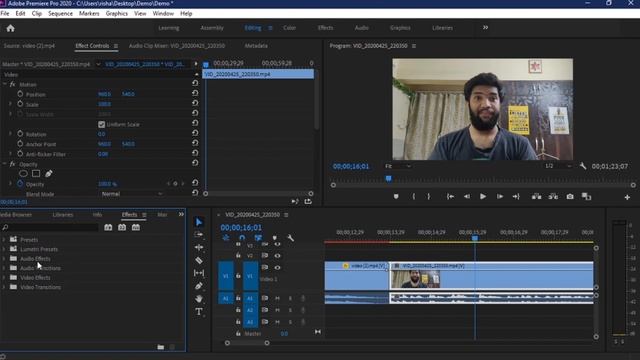This screenshot has width=640, height=360.
Task: Filter by YUV effects
Action: coord(136,227)
